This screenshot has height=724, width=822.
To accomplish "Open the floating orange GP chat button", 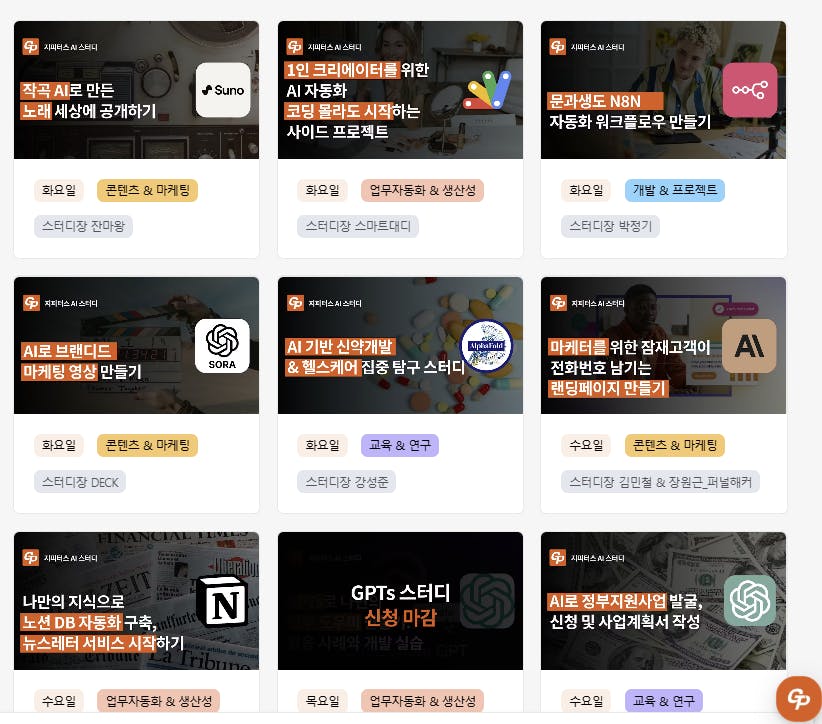I will pyautogui.click(x=798, y=699).
